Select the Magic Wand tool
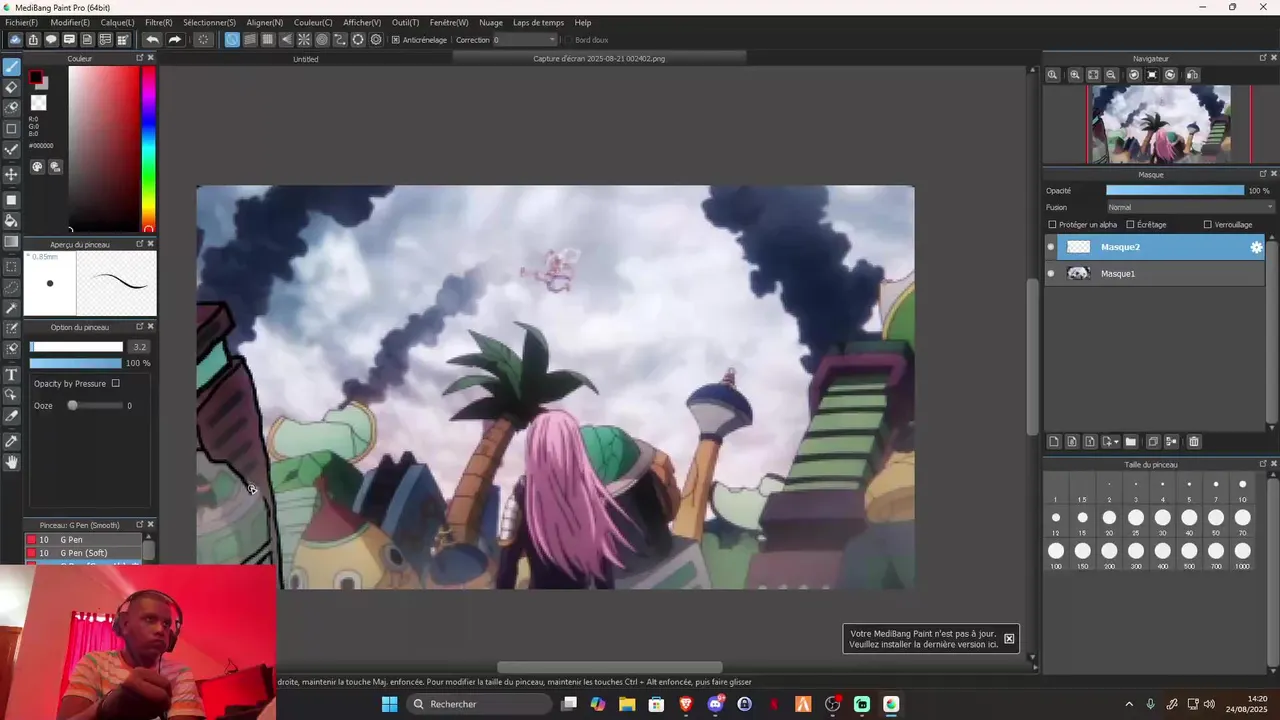Viewport: 1280px width, 720px height. pyautogui.click(x=12, y=308)
